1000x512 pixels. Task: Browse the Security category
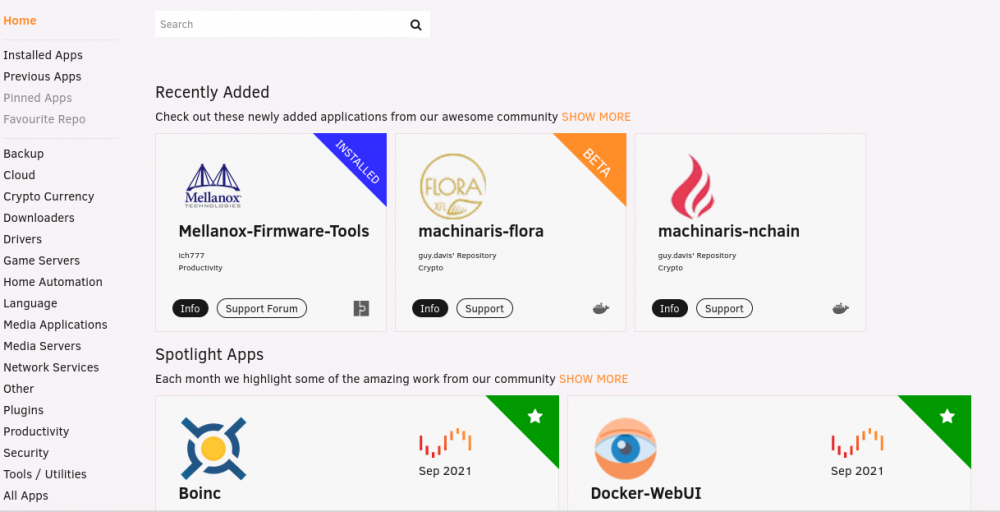(26, 453)
